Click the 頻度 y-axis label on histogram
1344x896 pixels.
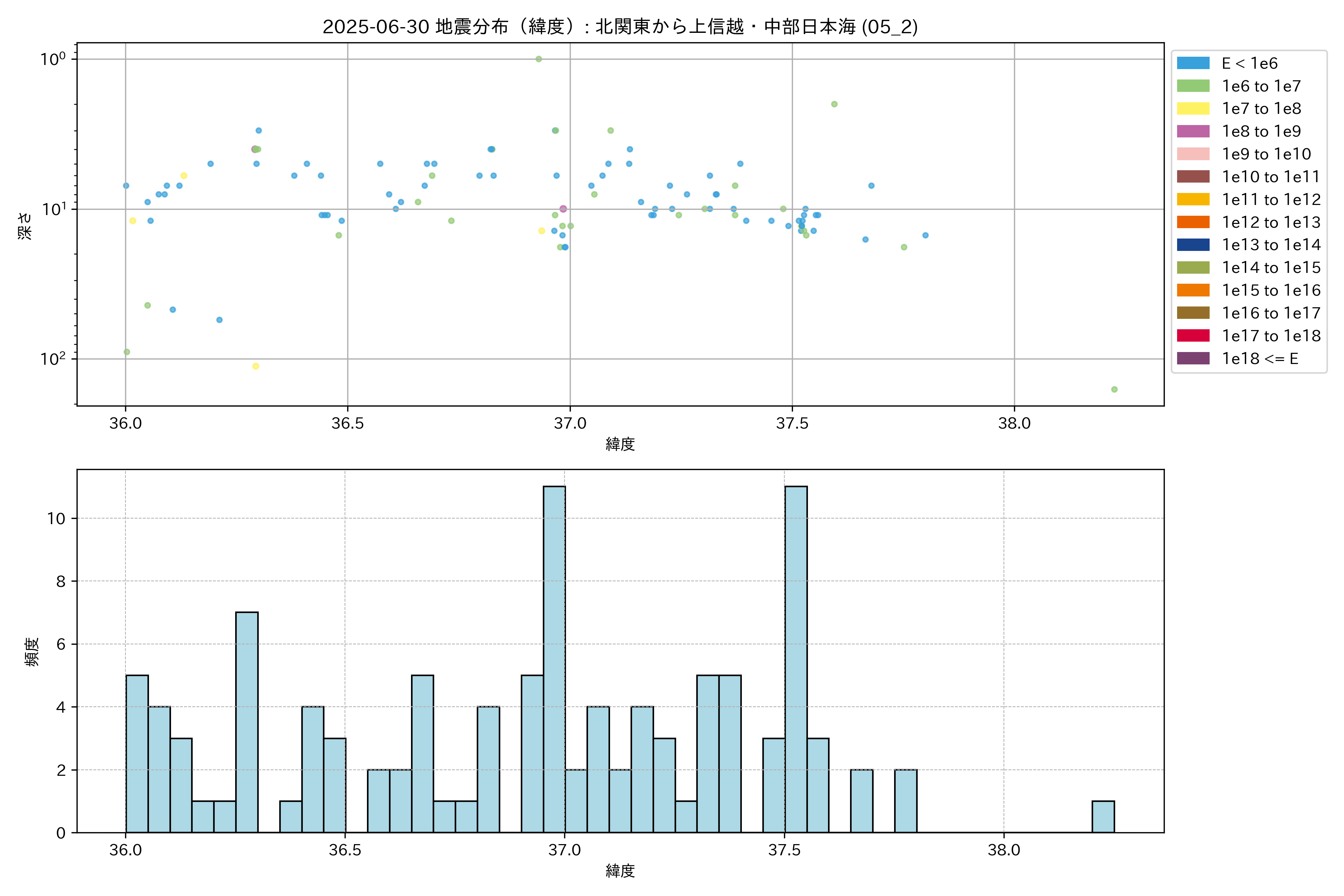pos(32,651)
